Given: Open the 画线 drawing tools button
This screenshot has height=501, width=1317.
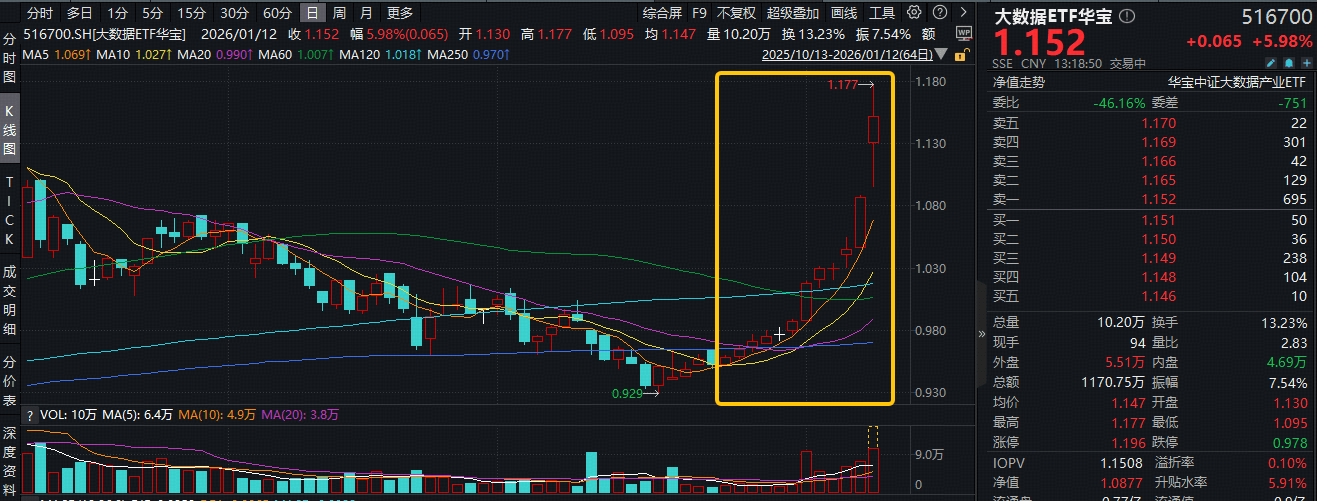Looking at the screenshot, I should click(844, 13).
